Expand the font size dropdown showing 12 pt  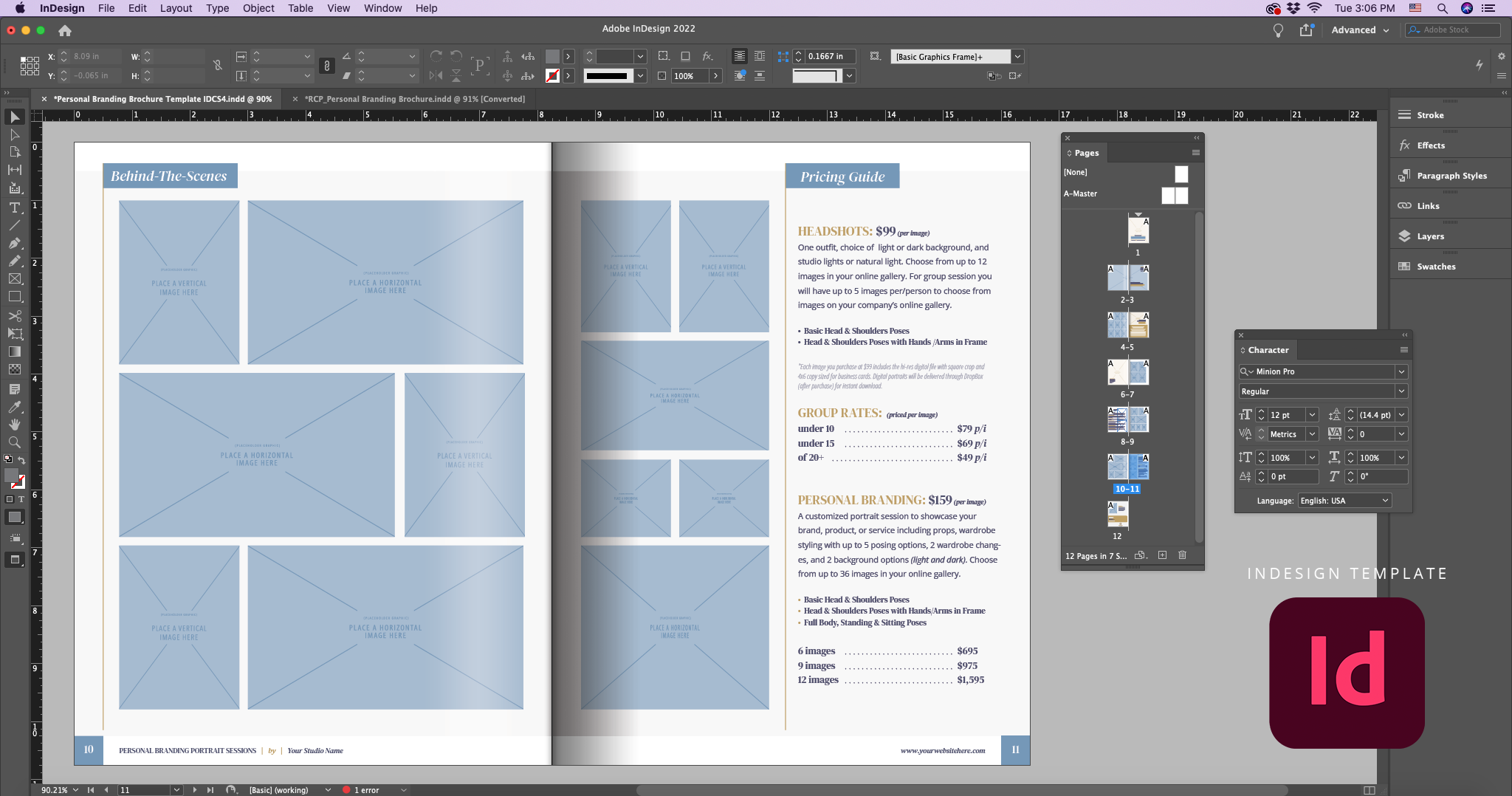click(x=1312, y=415)
